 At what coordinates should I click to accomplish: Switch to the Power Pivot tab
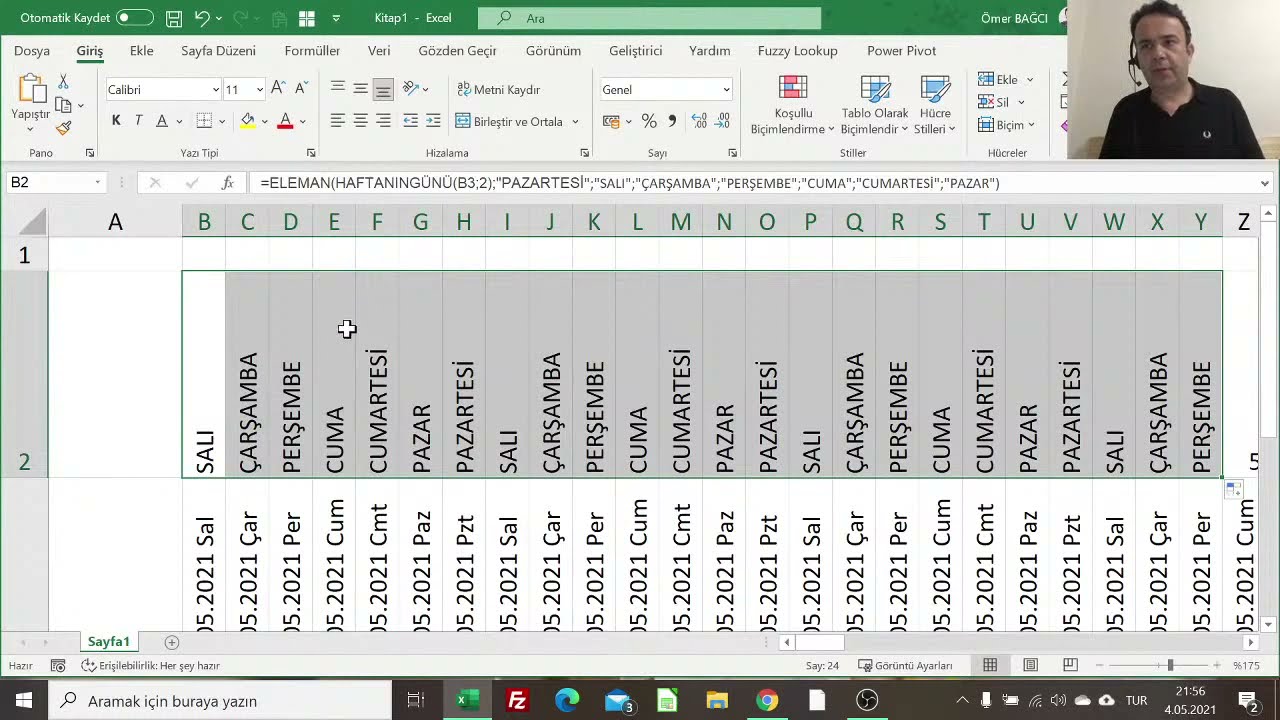coord(901,51)
